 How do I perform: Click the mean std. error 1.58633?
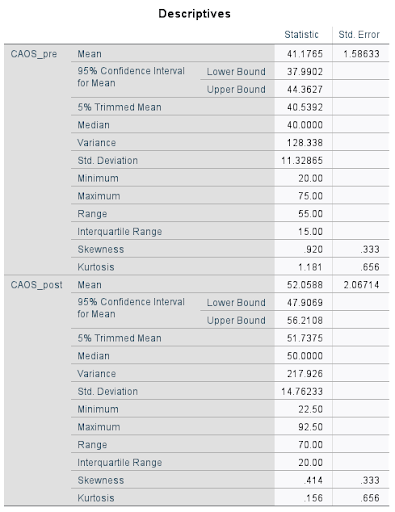click(361, 54)
